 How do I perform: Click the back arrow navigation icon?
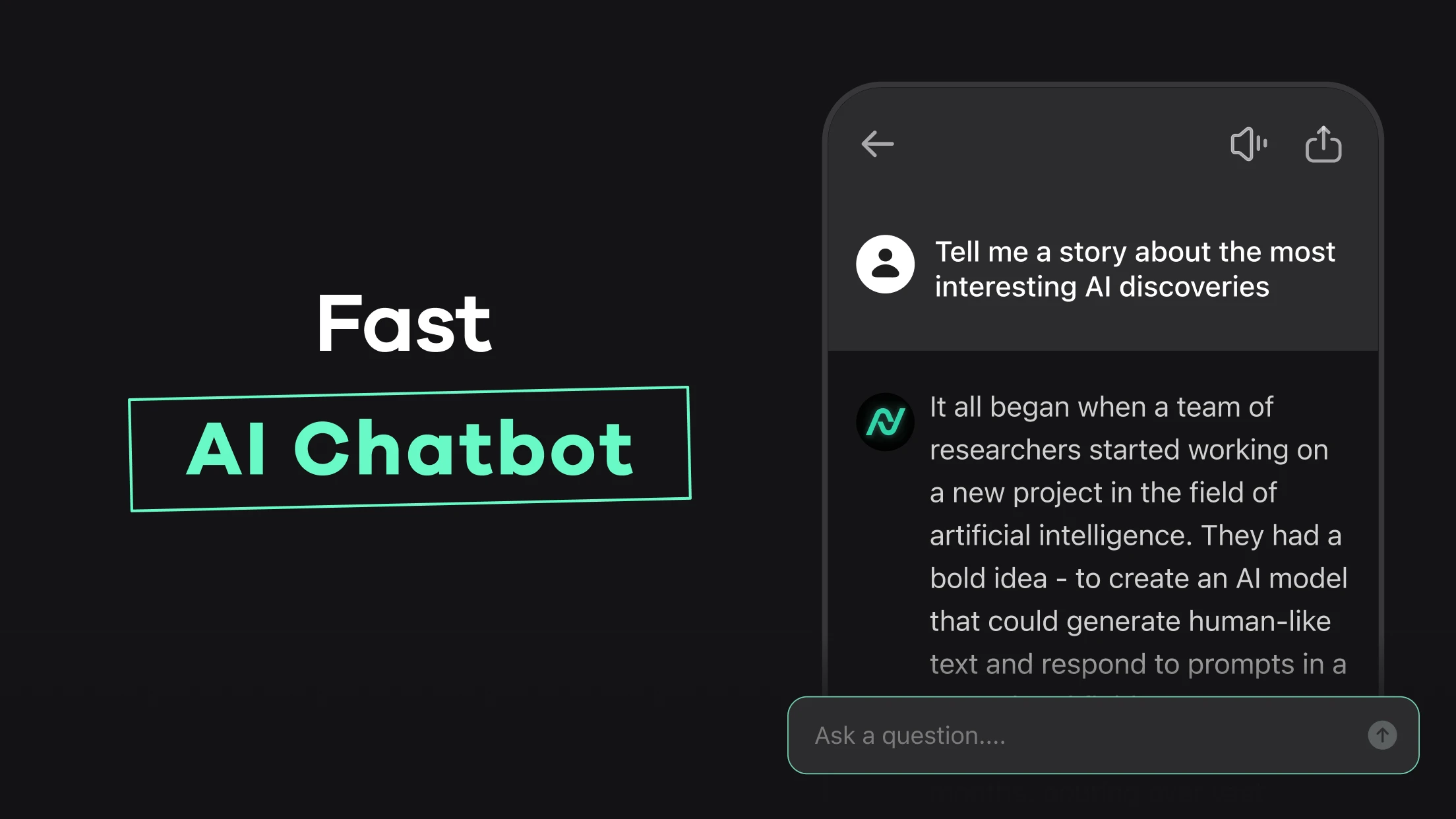pos(877,143)
